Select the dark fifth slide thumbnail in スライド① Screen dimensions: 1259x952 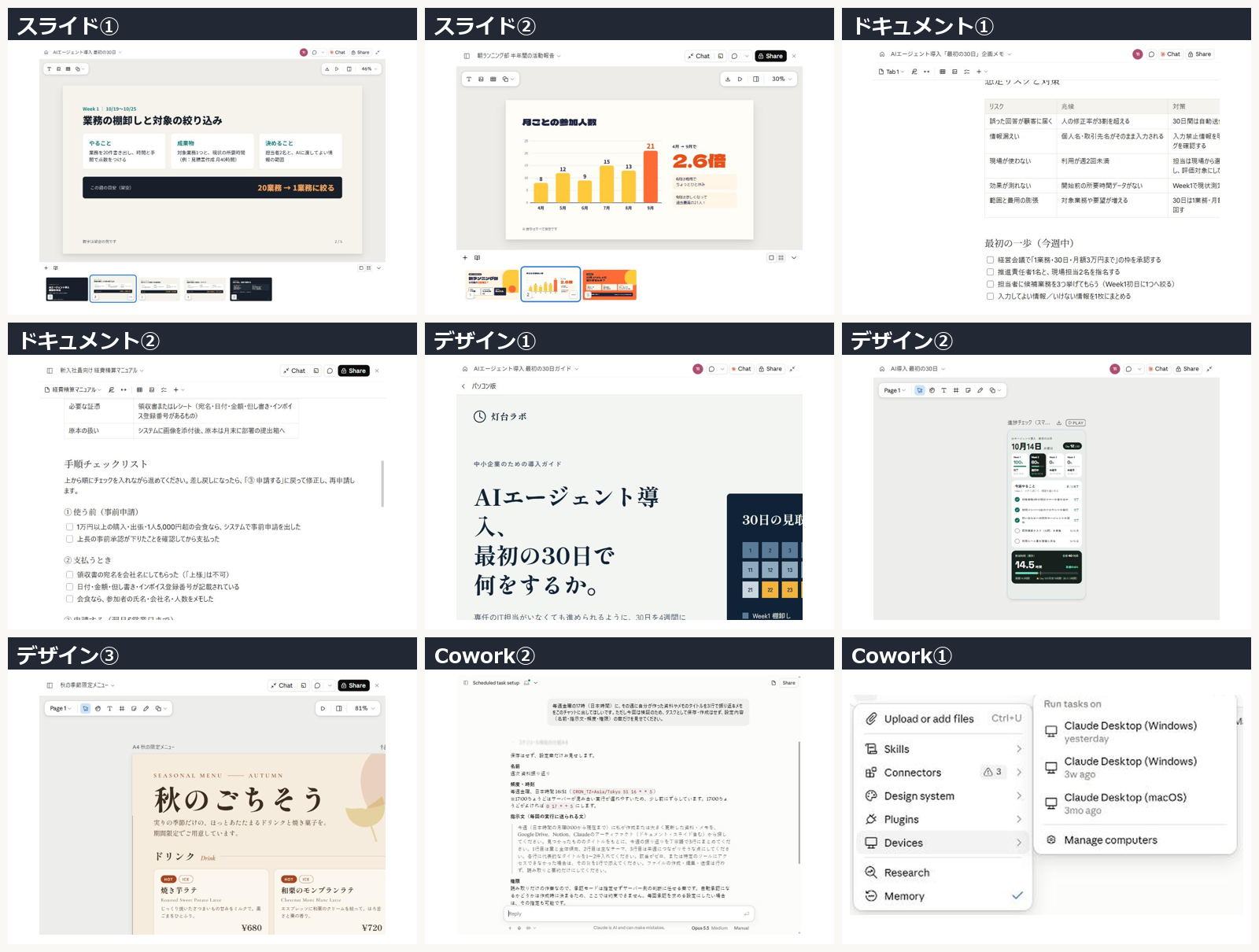coord(251,289)
